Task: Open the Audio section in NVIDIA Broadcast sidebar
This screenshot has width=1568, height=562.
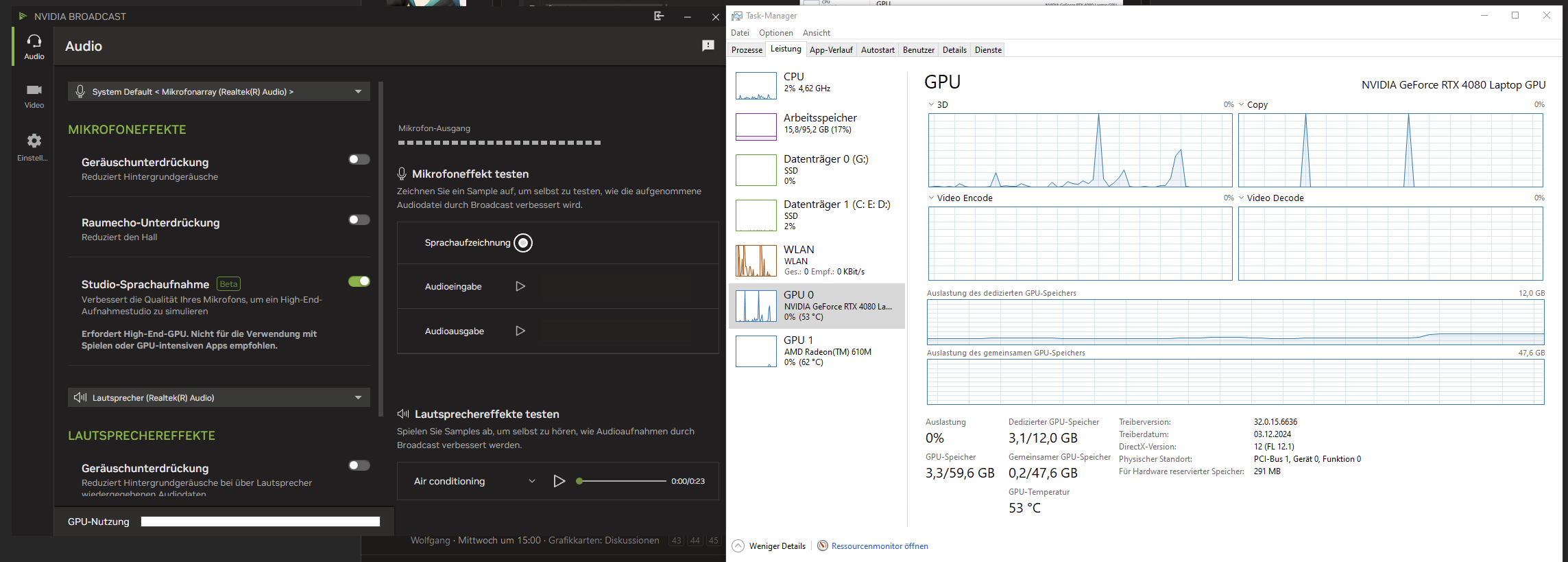Action: pos(34,47)
